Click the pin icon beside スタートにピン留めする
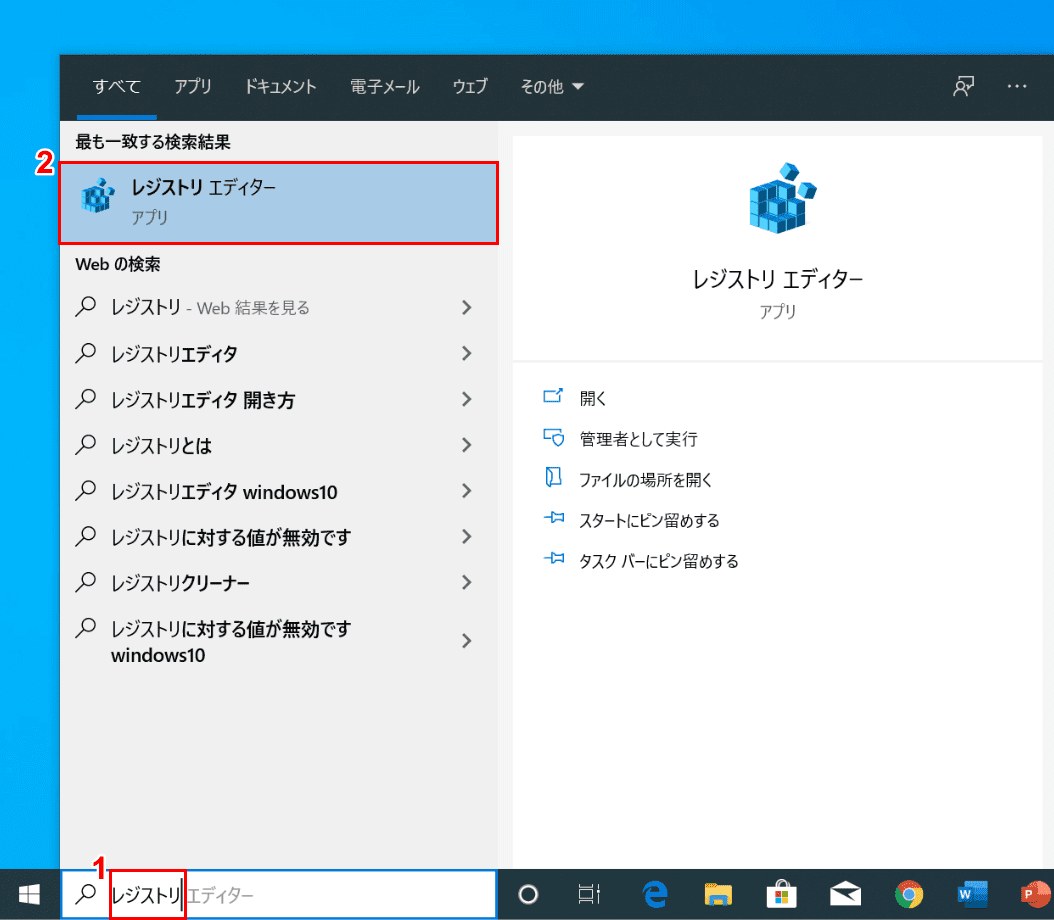 click(x=553, y=517)
